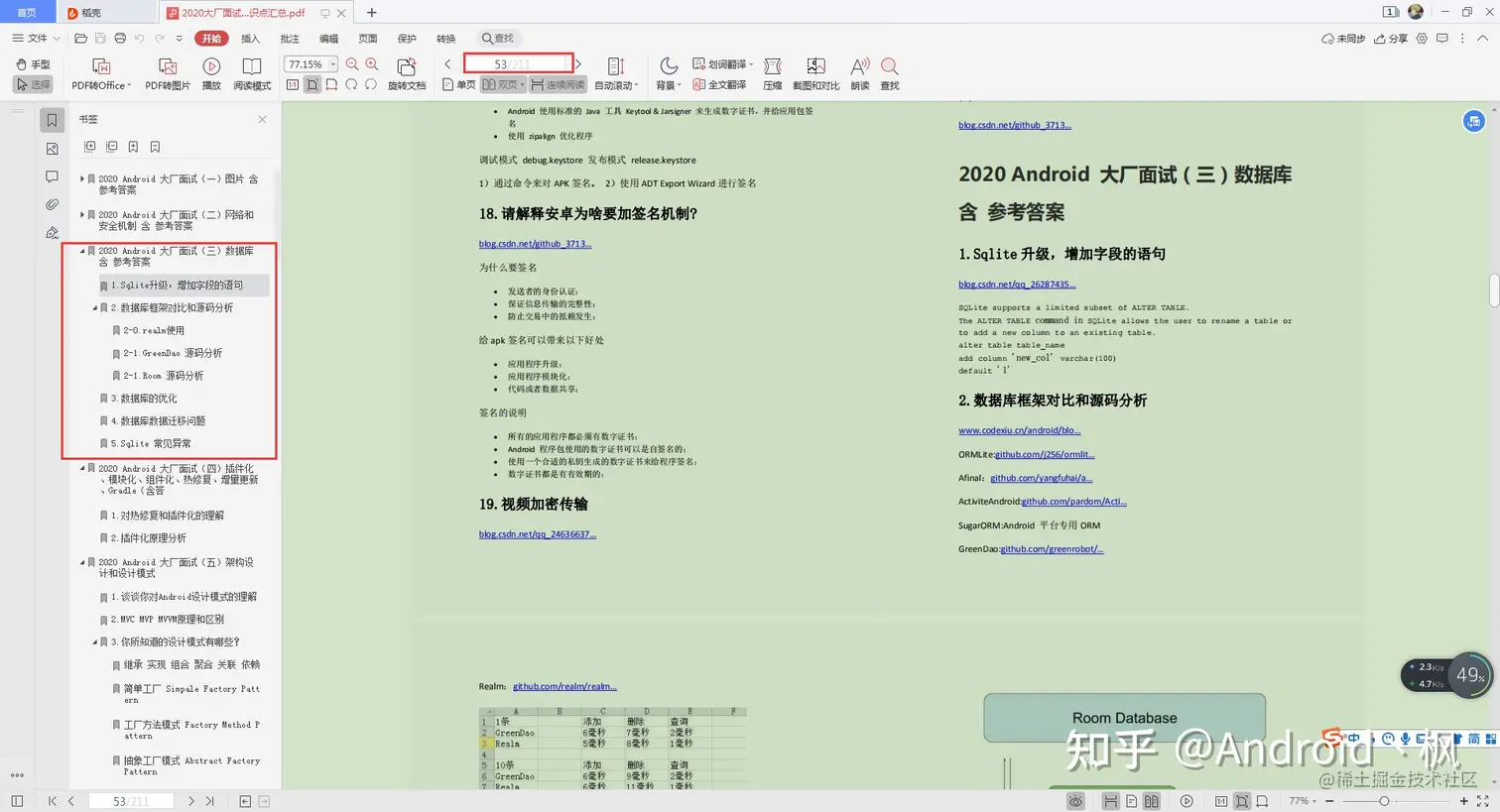Enter fullscreen from status bar

coord(1483,801)
